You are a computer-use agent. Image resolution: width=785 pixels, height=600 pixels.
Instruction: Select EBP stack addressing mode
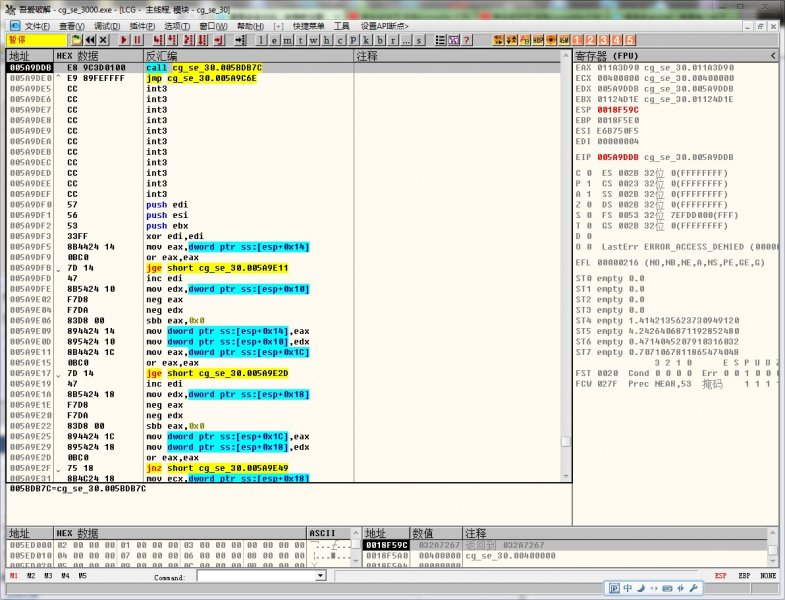pyautogui.click(x=744, y=576)
